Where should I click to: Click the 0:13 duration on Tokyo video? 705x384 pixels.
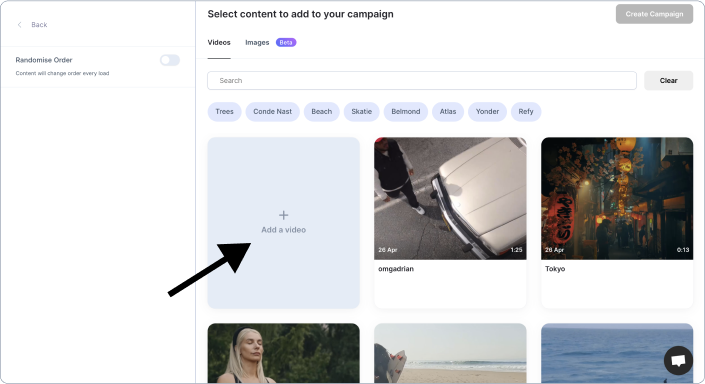click(x=683, y=250)
